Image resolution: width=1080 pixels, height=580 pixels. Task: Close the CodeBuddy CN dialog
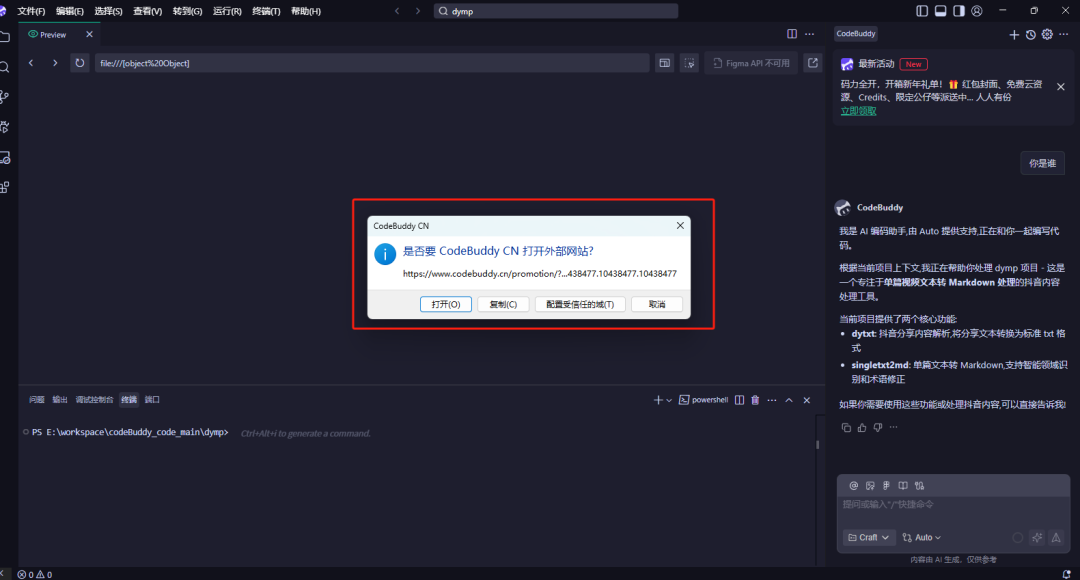click(x=680, y=225)
